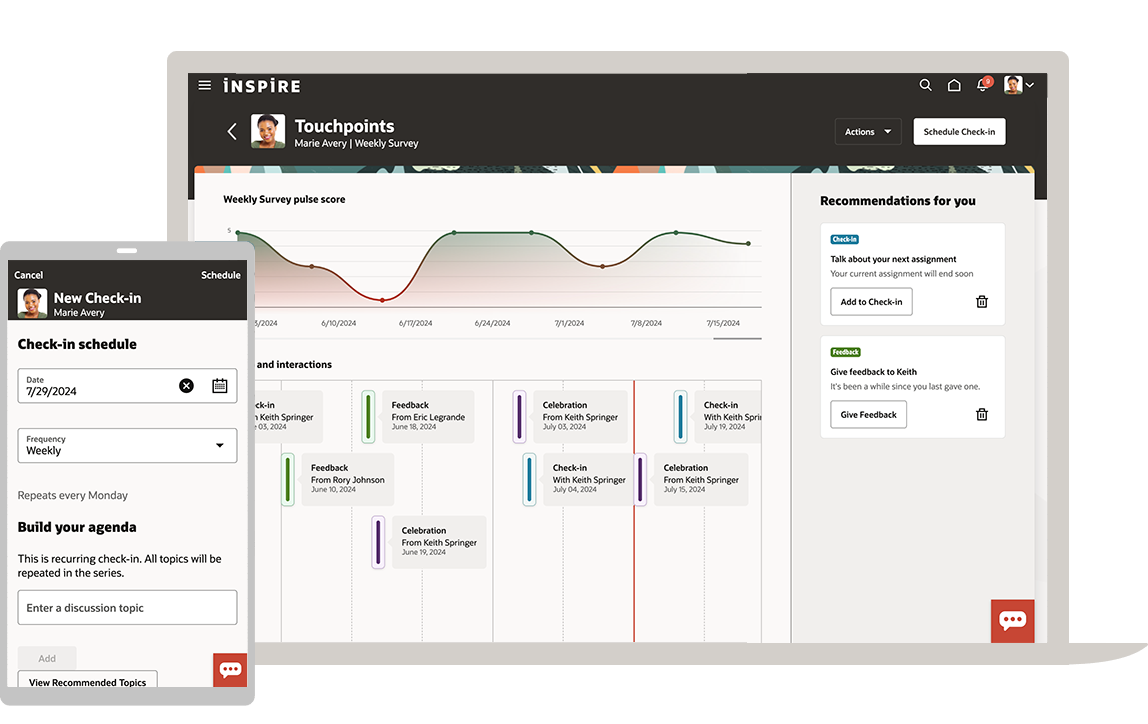The height and width of the screenshot is (724, 1148).
Task: Click the discussion topic input field
Action: (x=127, y=607)
